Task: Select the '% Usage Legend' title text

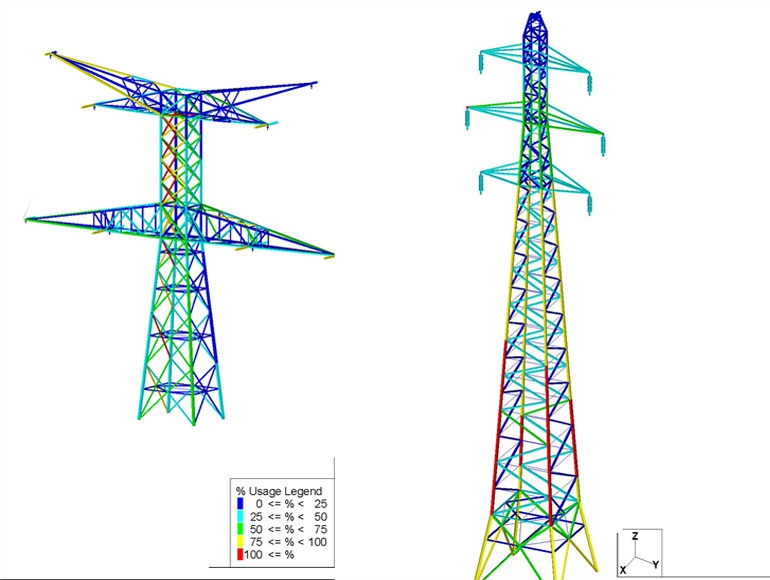Action: pos(279,491)
